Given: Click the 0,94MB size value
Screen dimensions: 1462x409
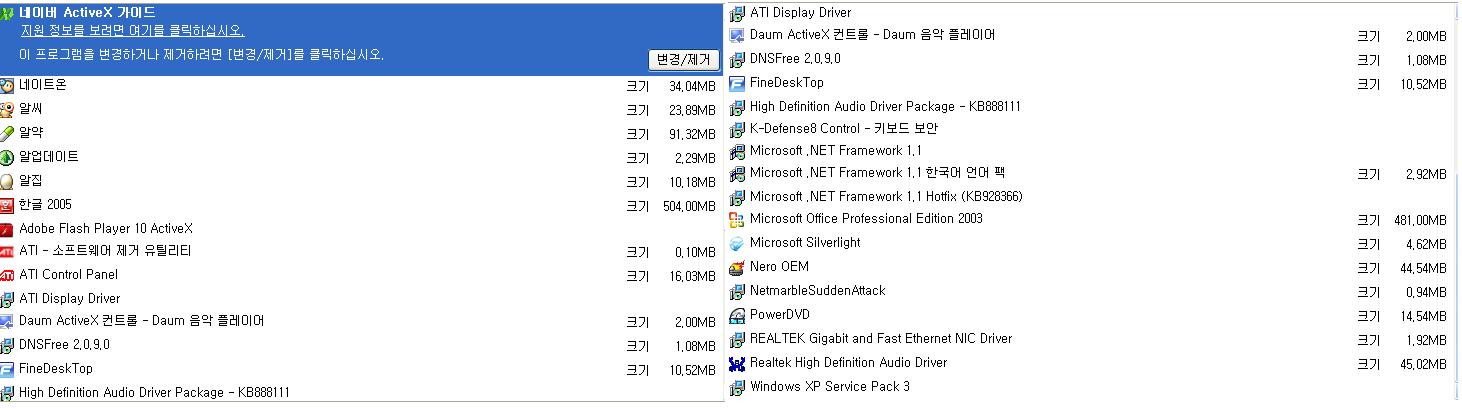Looking at the screenshot, I should (1427, 292).
